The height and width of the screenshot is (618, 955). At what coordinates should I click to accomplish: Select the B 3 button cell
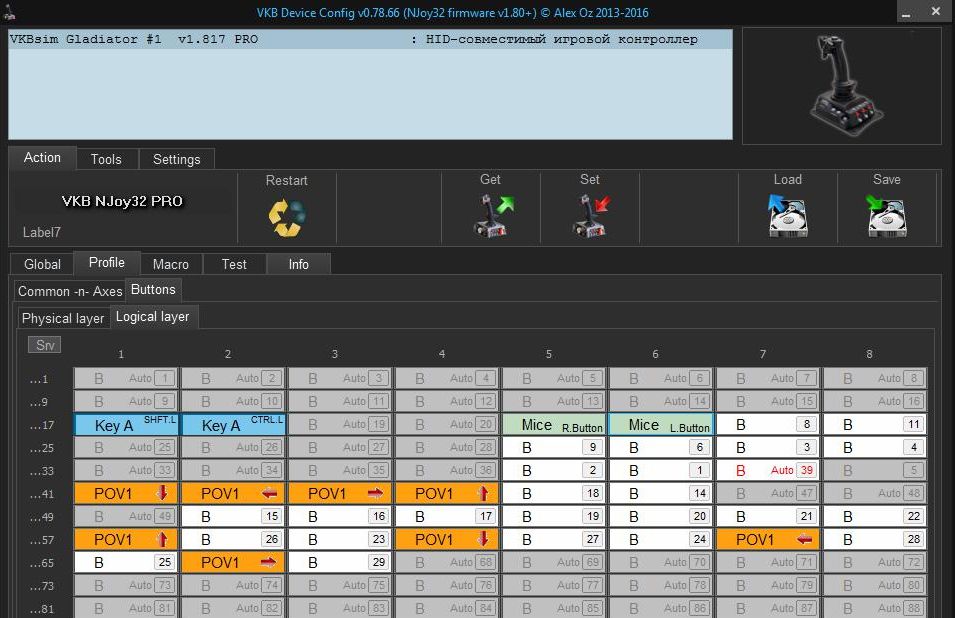(768, 448)
